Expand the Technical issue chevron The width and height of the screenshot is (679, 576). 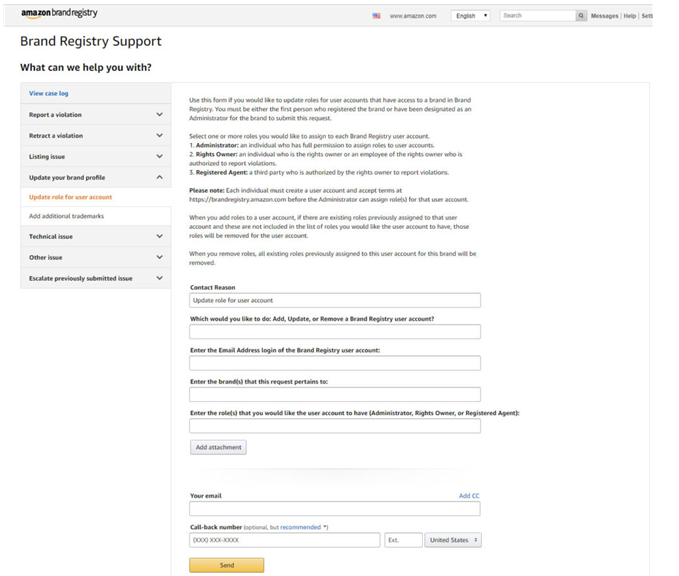pyautogui.click(x=159, y=236)
